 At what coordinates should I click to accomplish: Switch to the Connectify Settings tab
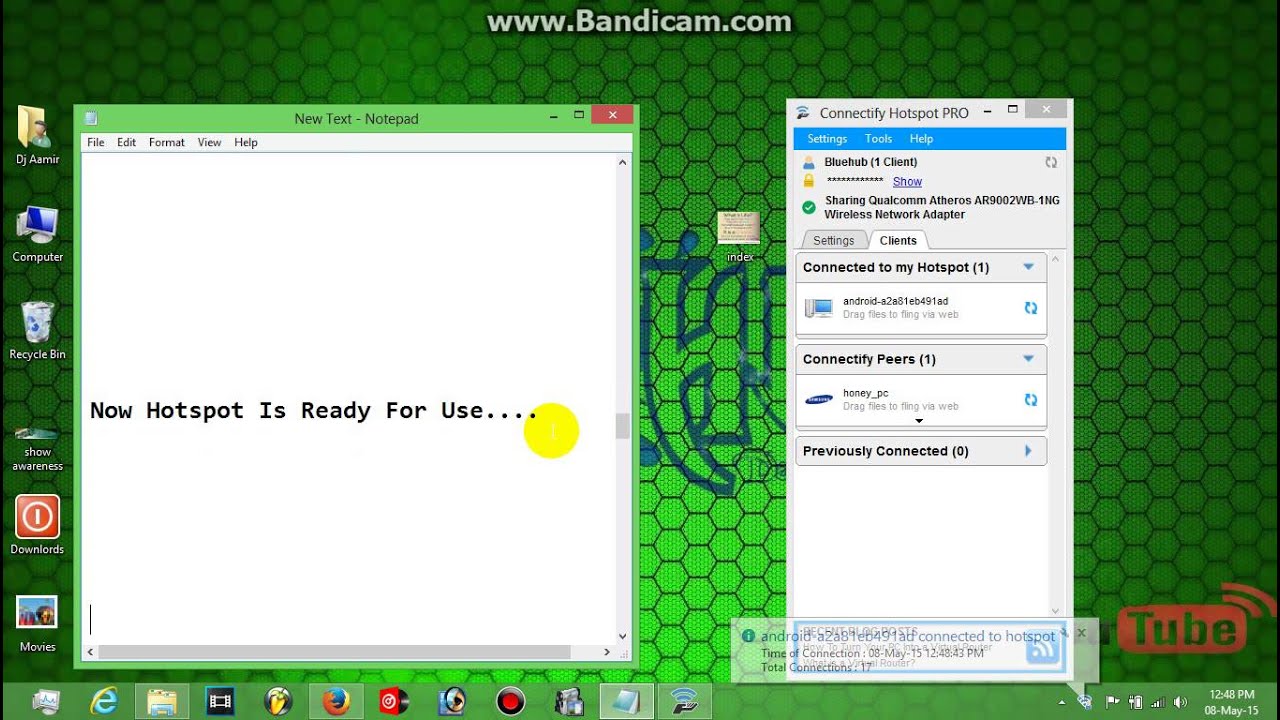tap(834, 240)
